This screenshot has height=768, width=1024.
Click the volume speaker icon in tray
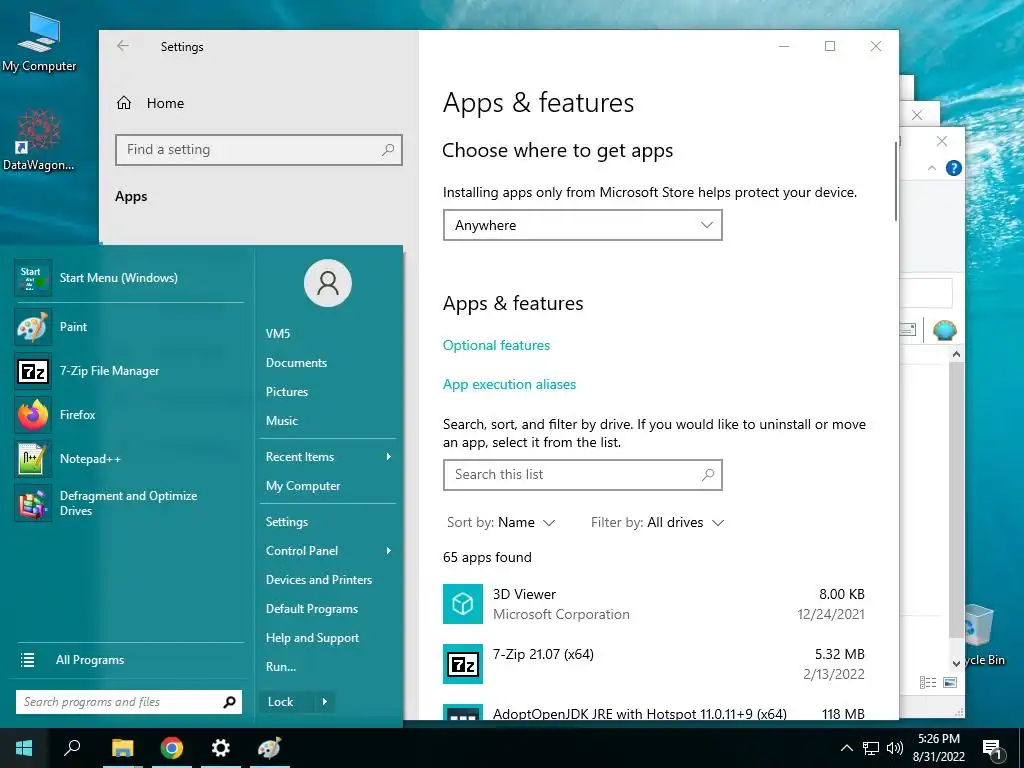895,748
